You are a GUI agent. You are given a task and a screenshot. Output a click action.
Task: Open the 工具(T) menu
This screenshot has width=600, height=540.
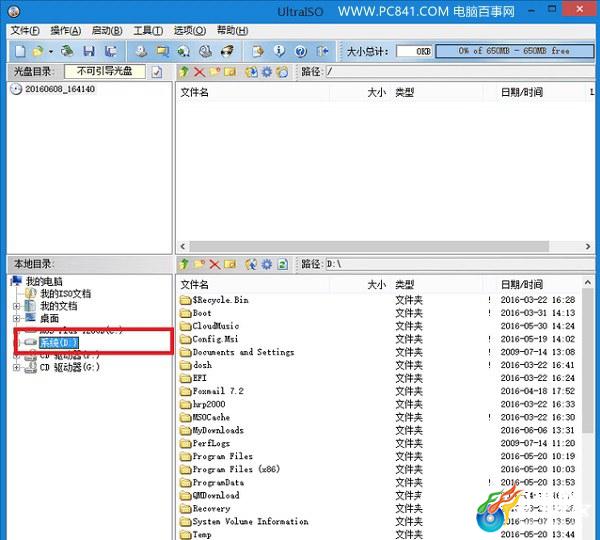[148, 31]
